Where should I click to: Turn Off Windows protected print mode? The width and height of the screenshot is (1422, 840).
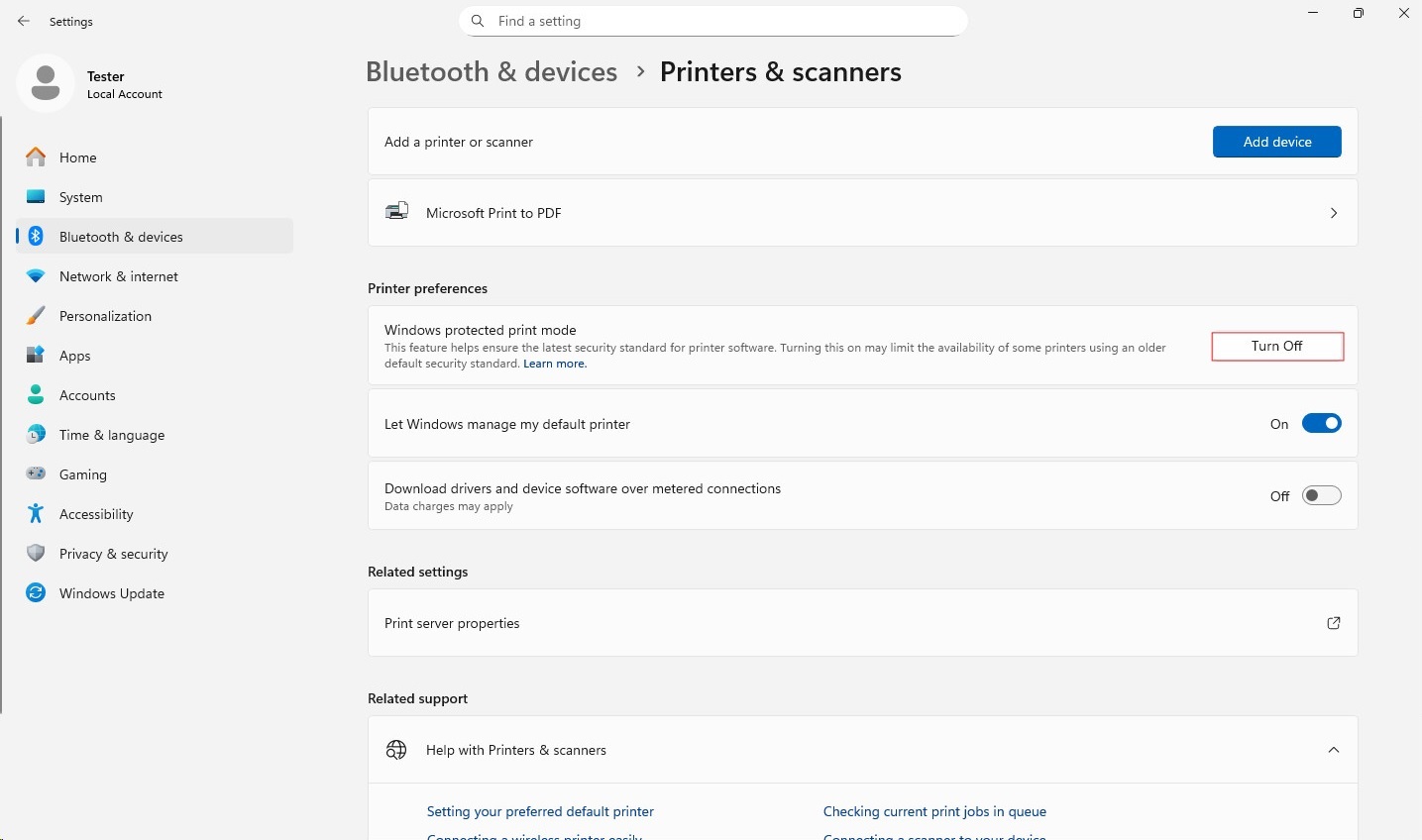point(1277,346)
